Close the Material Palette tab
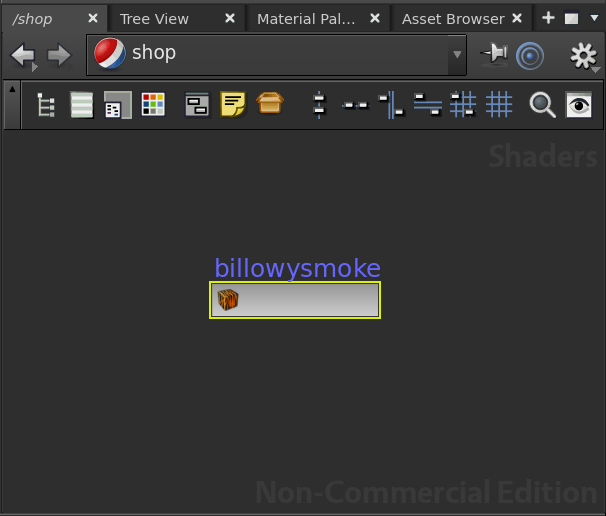The height and width of the screenshot is (516, 606). click(375, 19)
